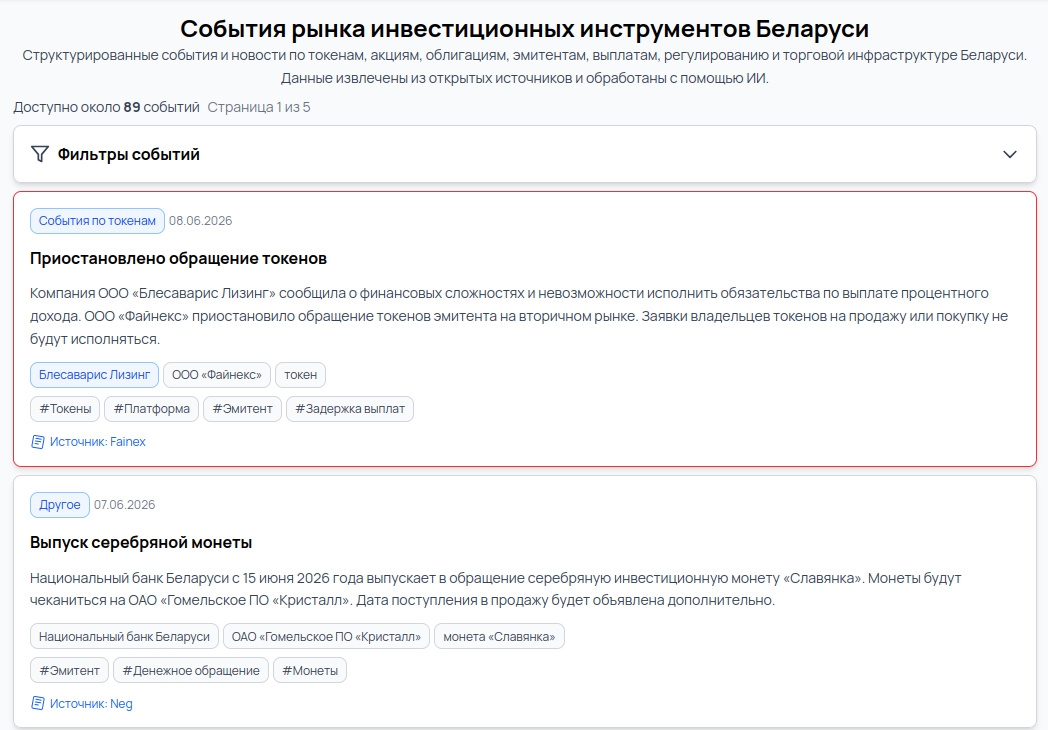Click the funnel filter icon
Viewport: 1048px width, 730px height.
click(39, 154)
